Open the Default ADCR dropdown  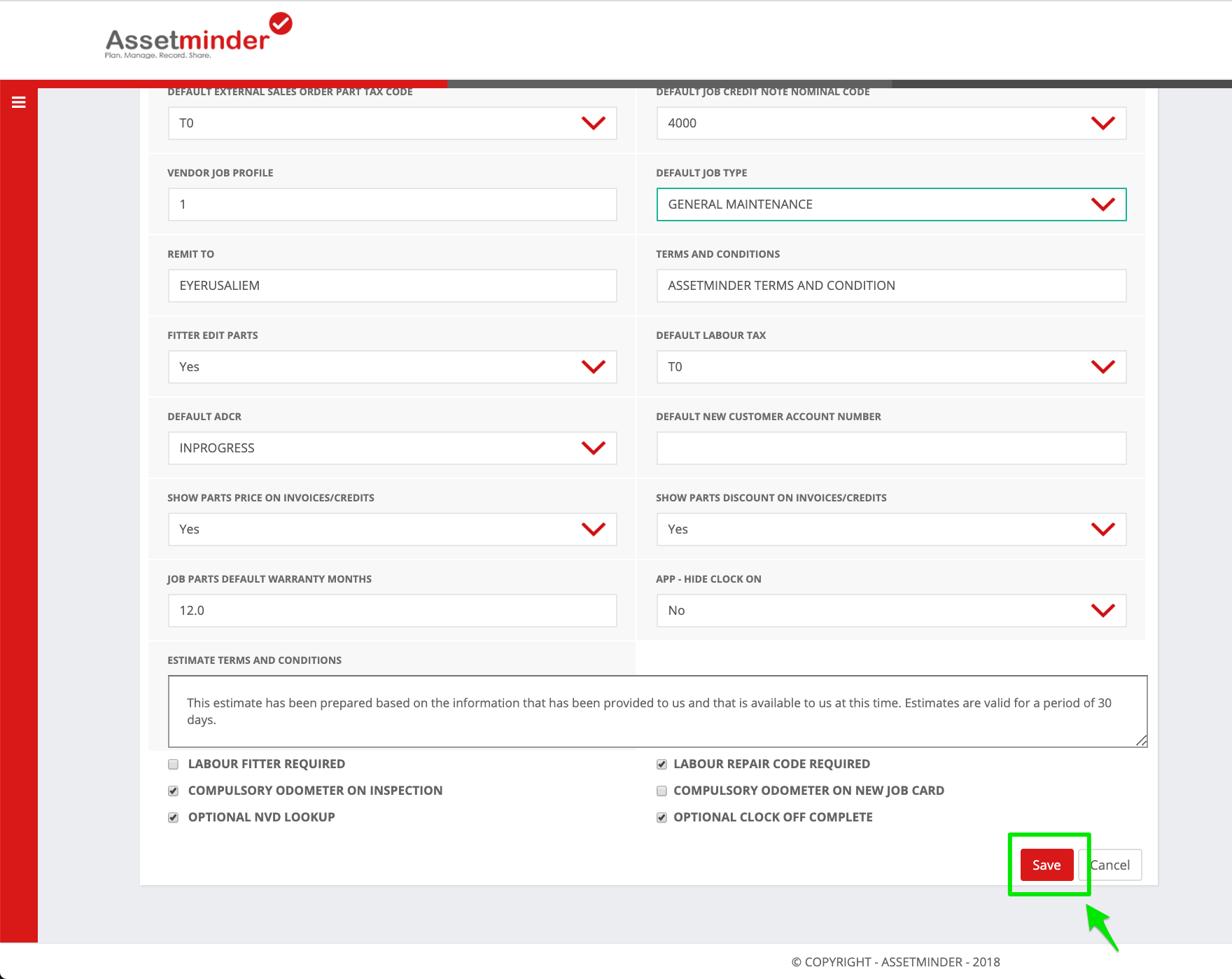(392, 448)
